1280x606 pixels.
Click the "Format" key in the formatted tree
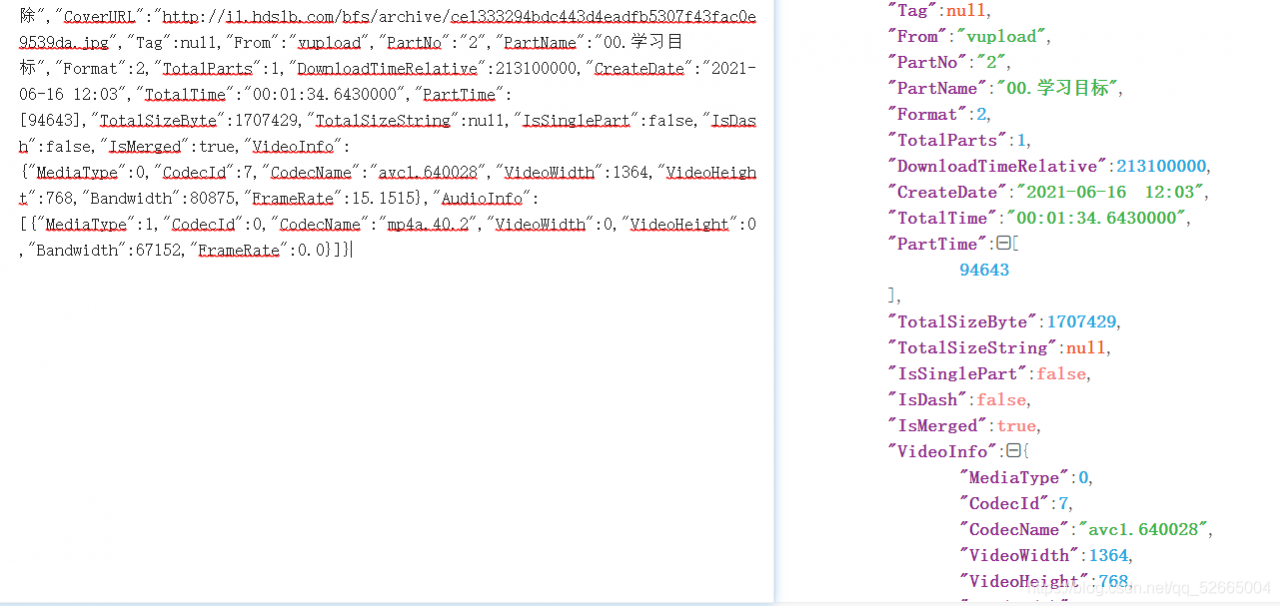coord(927,114)
